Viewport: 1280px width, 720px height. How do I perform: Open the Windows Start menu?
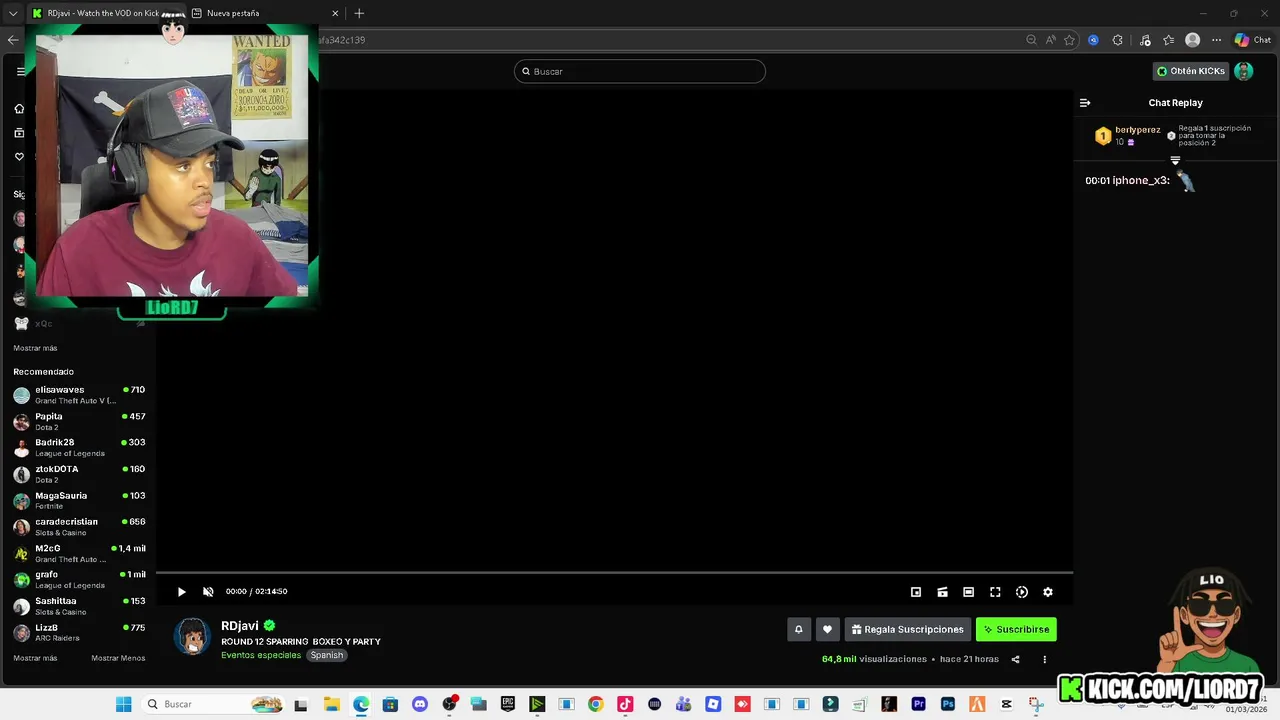click(123, 704)
